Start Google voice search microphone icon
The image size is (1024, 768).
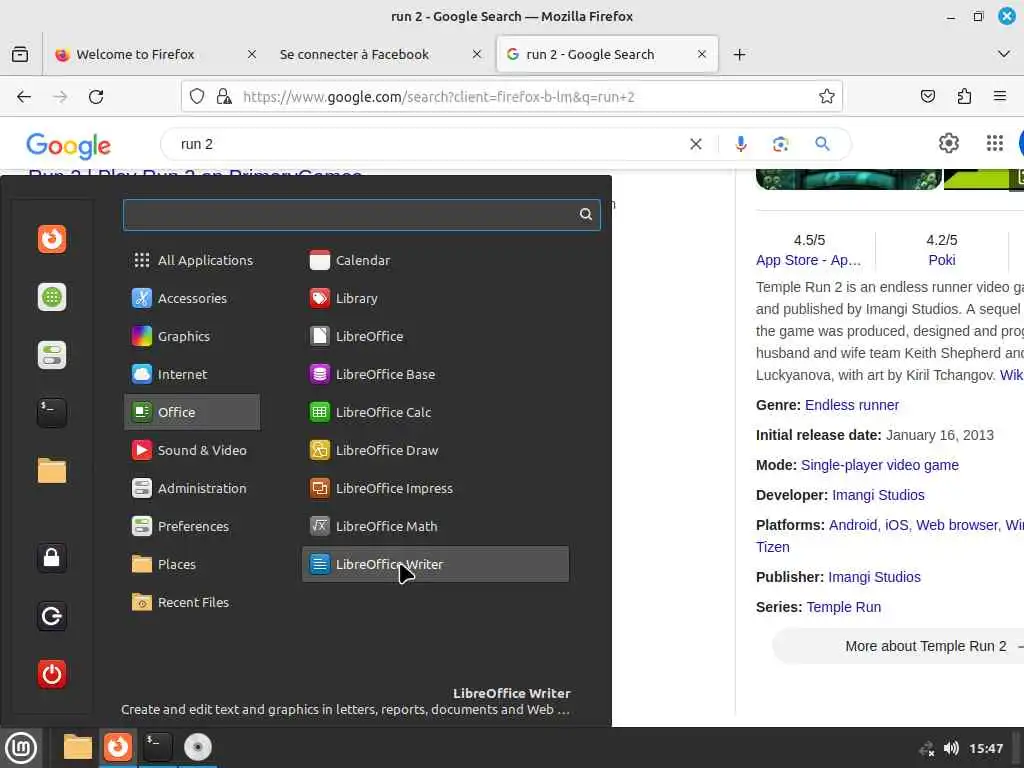click(x=741, y=144)
